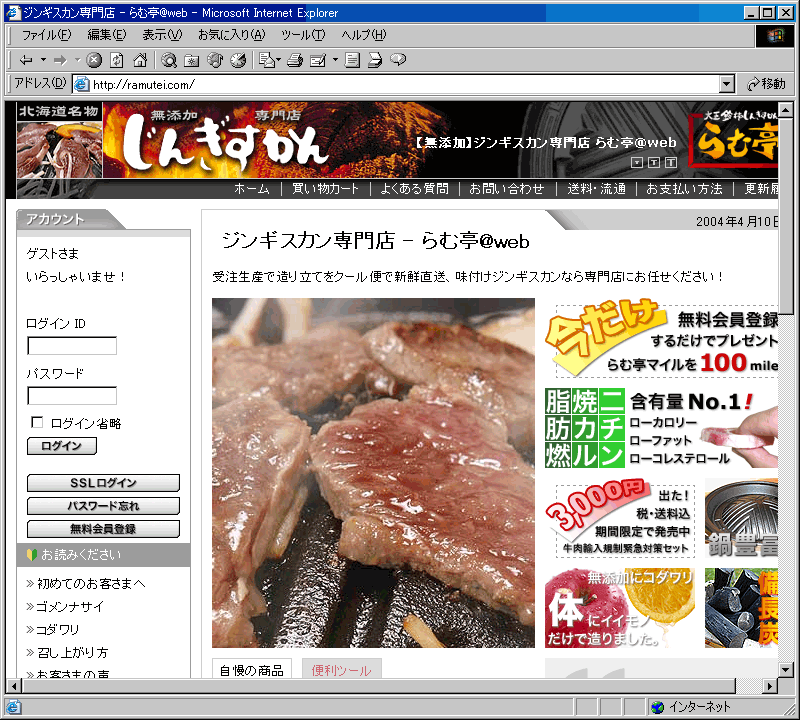The image size is (800, 720).
Task: Open the Back history dropdown arrow
Action: [43, 60]
